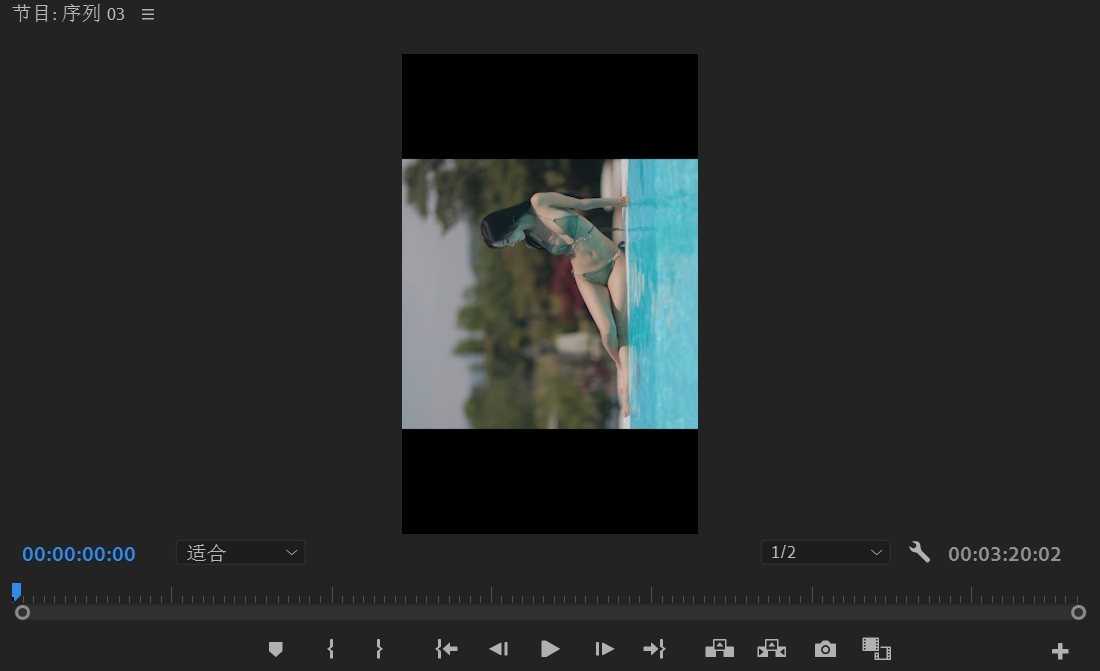Click left handle of zoom scroll bar
The width and height of the screenshot is (1100, 671).
(22, 613)
